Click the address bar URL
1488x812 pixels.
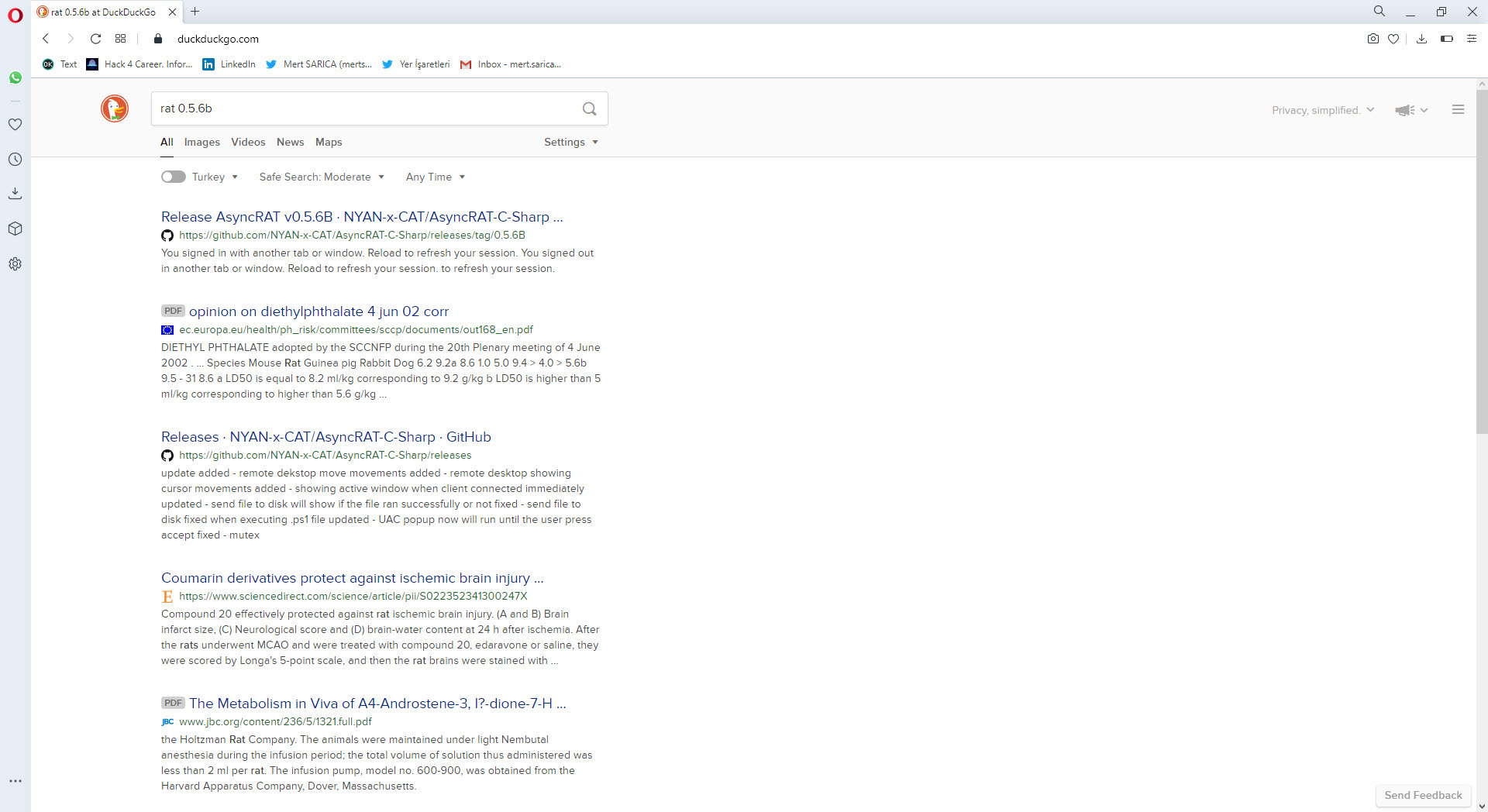coord(218,39)
